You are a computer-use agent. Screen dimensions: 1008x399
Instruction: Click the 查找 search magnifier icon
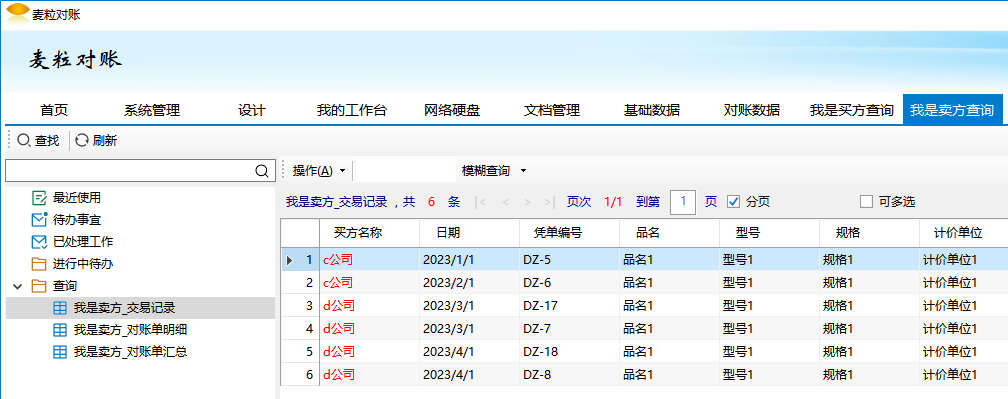pos(24,140)
